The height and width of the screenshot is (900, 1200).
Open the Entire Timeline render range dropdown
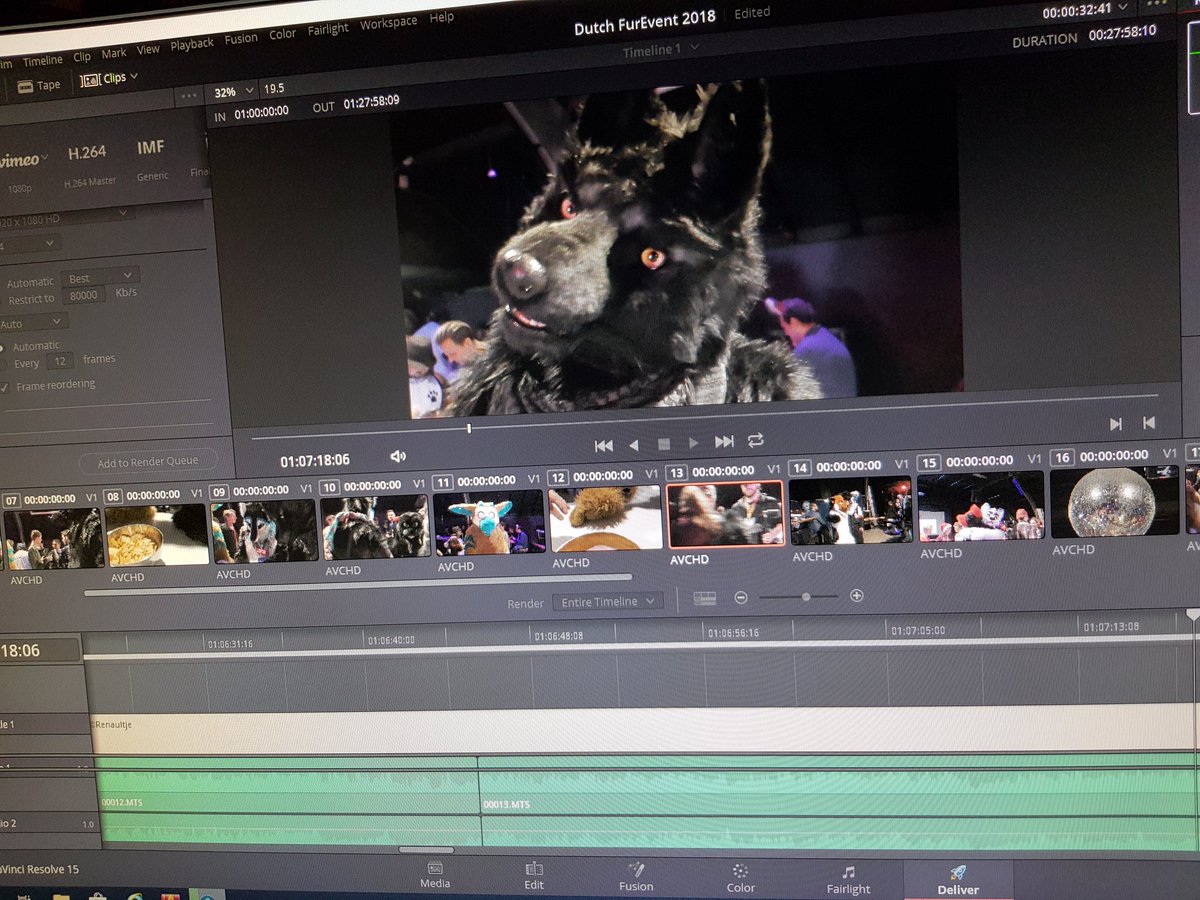pos(608,601)
